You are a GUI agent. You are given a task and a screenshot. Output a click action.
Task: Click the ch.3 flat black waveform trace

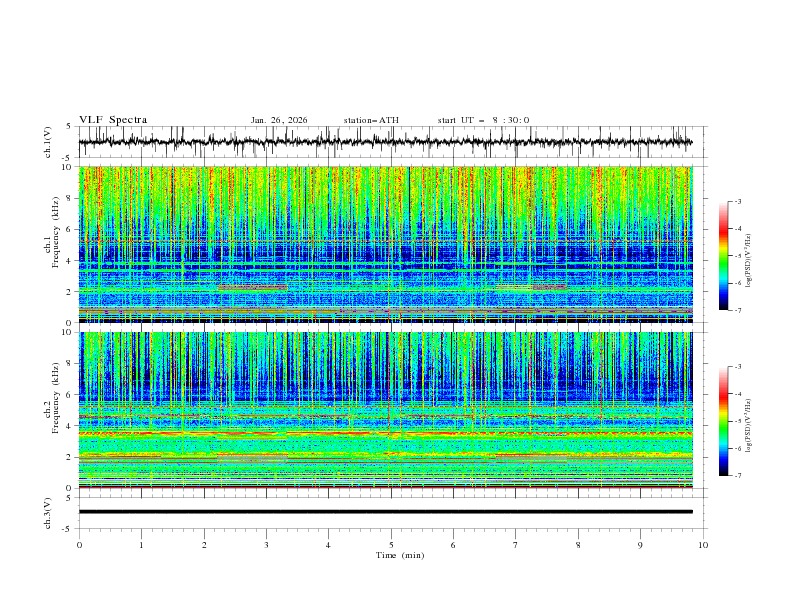coord(386,512)
